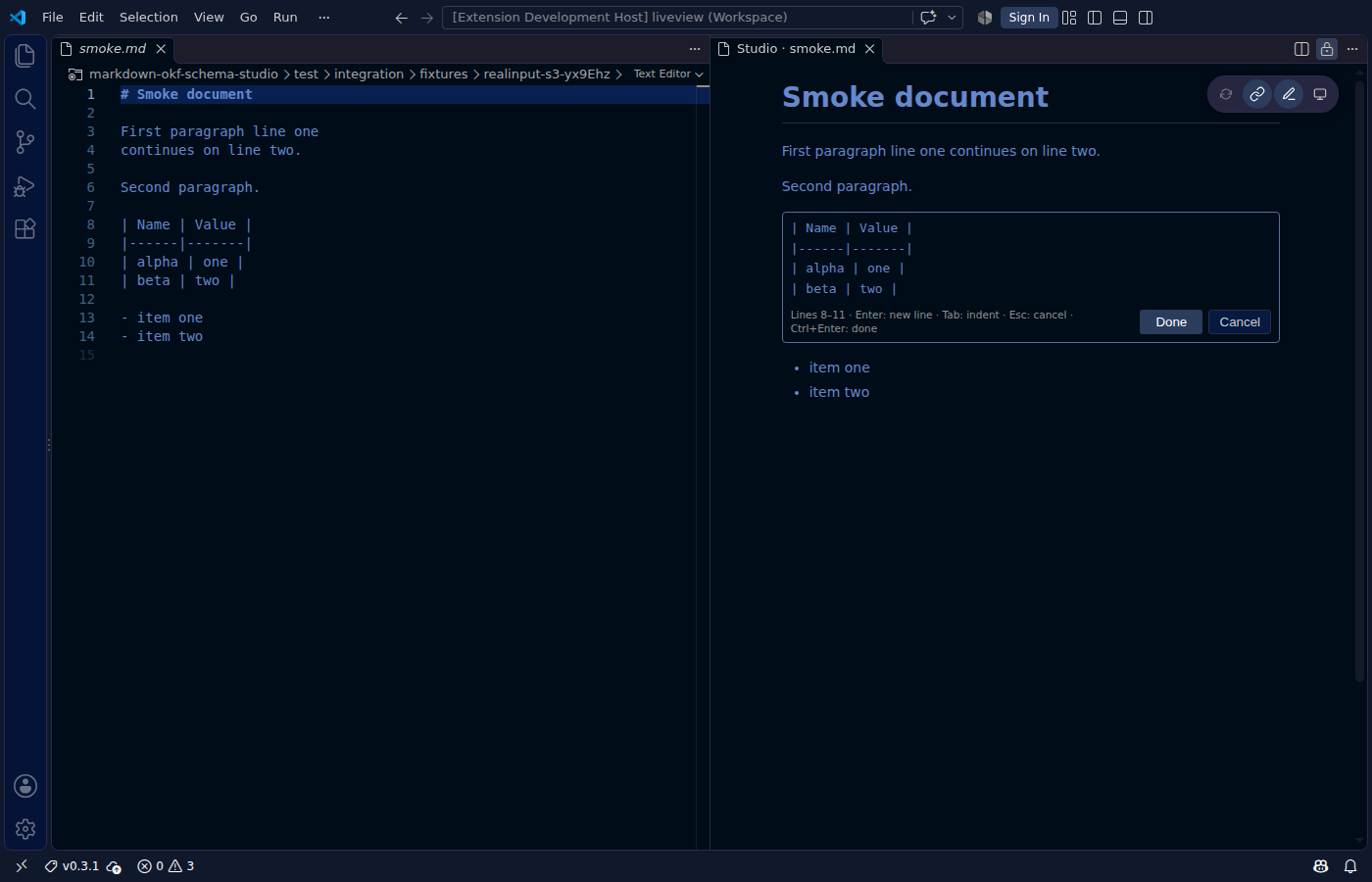Image resolution: width=1372 pixels, height=882 pixels.
Task: Click the fixtures breadcrumb segment
Action: point(444,74)
